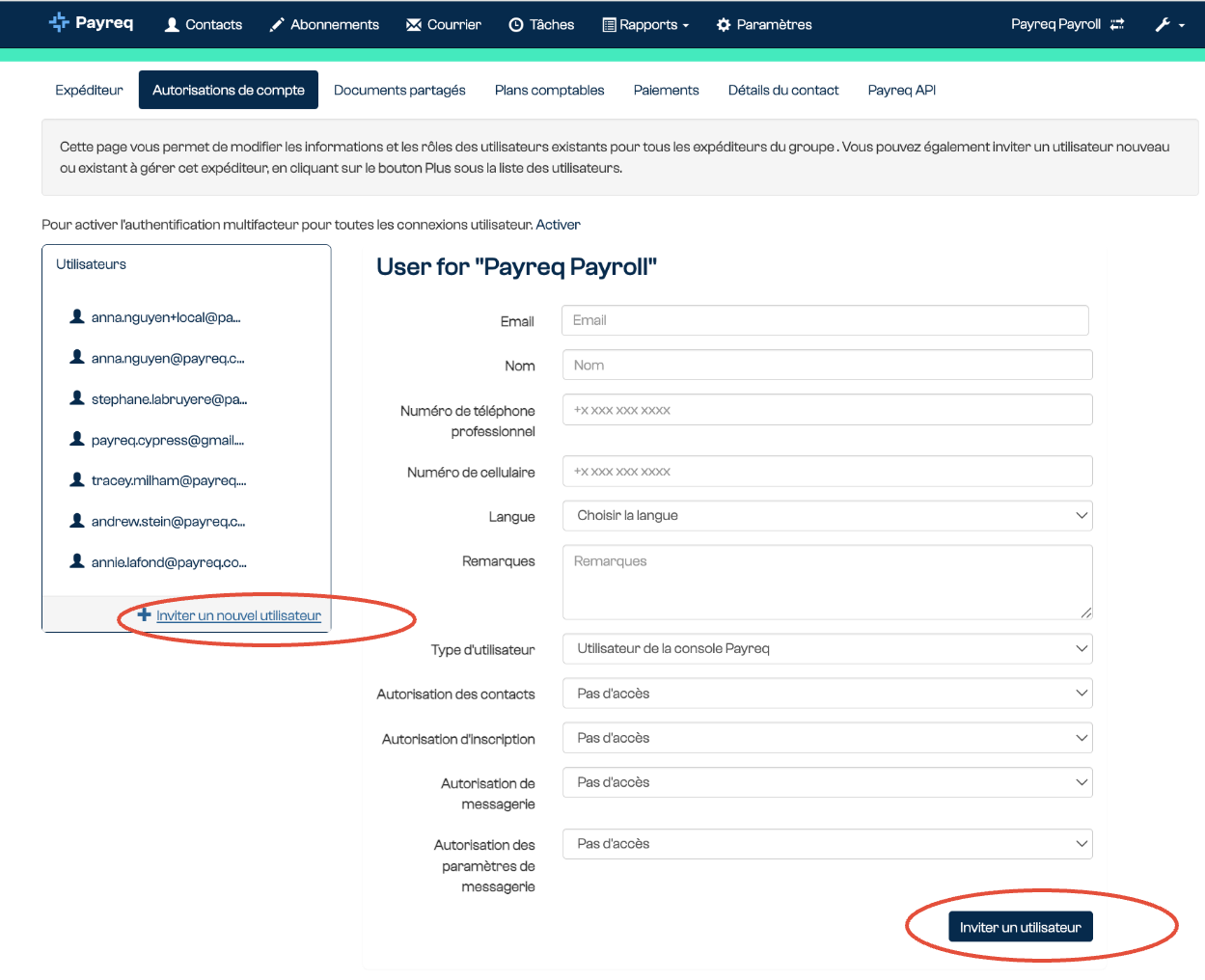This screenshot has width=1205, height=980.
Task: Select Autorisations de compte tab
Action: click(229, 90)
